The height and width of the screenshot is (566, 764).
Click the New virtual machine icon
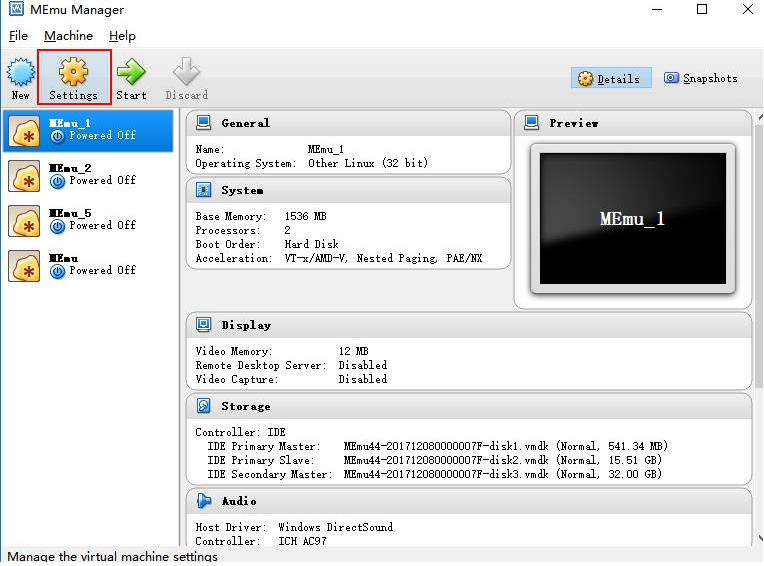(21, 73)
